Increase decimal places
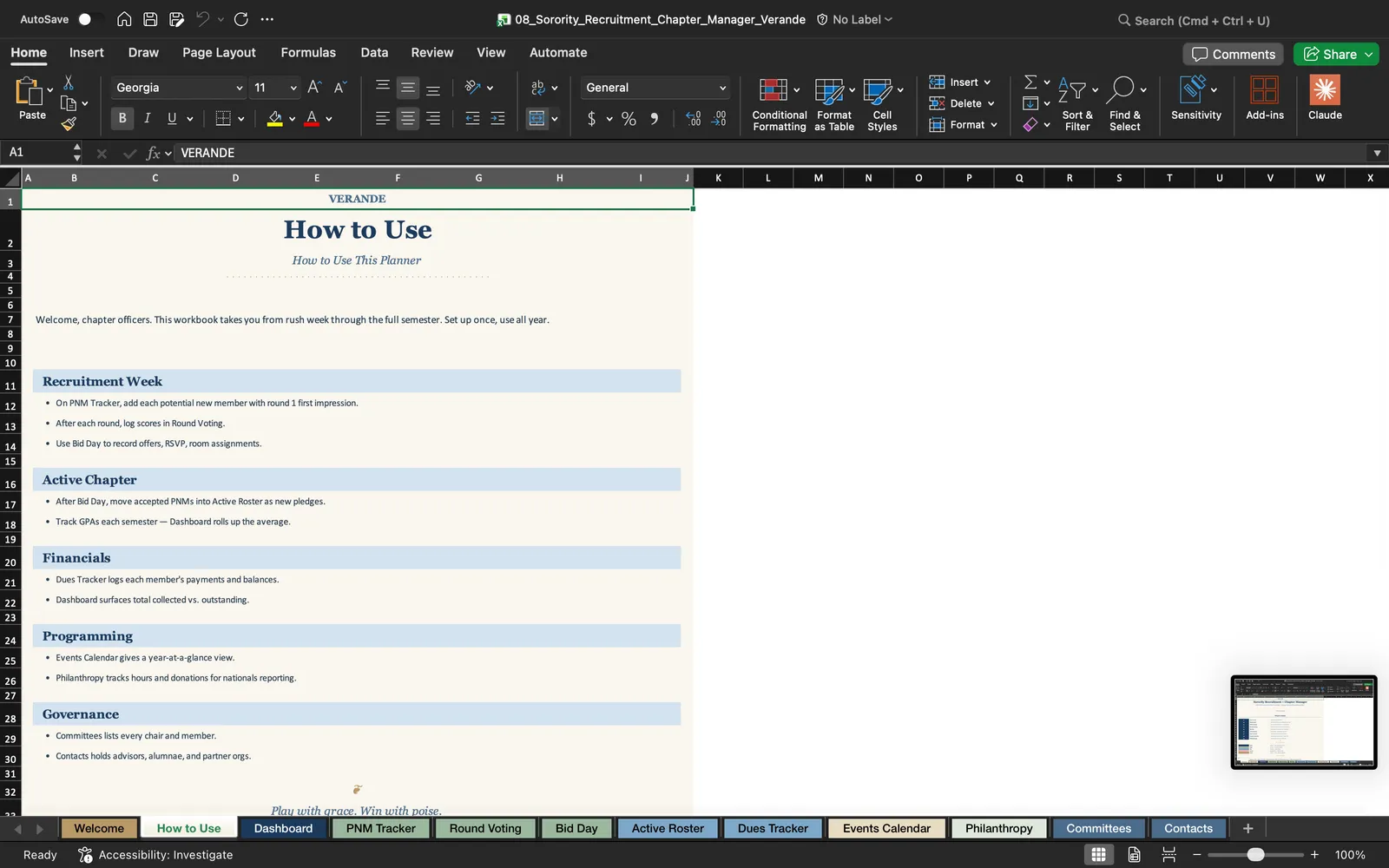Screen dimensions: 1389x868 coord(693,119)
